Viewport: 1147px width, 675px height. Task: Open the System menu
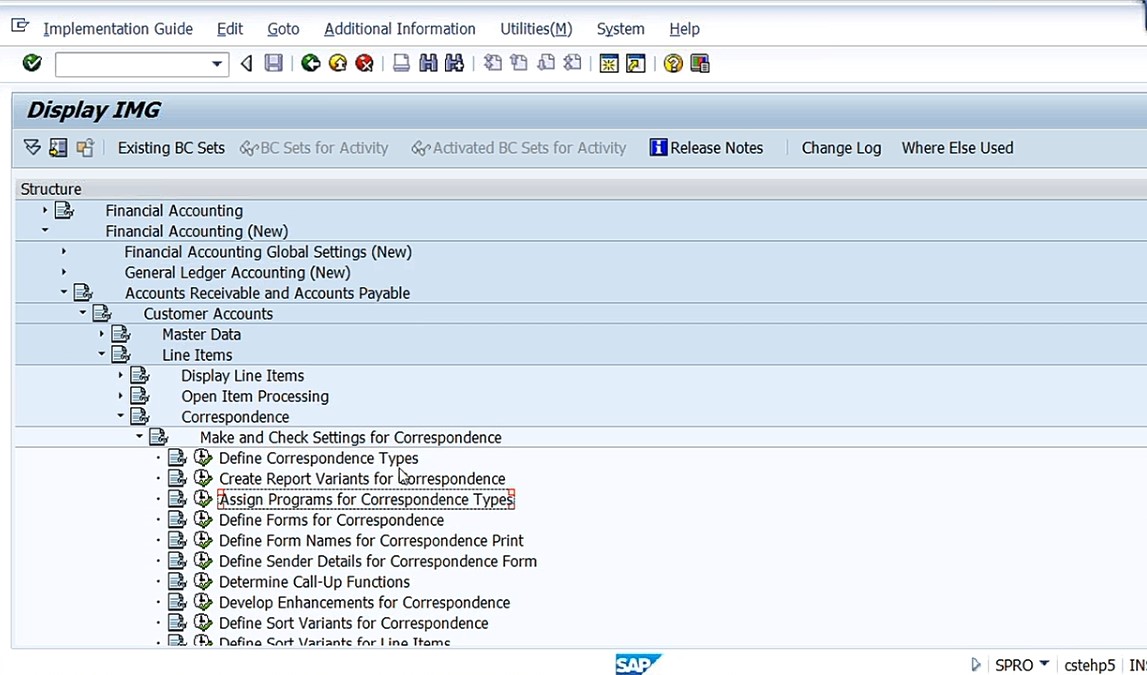pyautogui.click(x=620, y=29)
